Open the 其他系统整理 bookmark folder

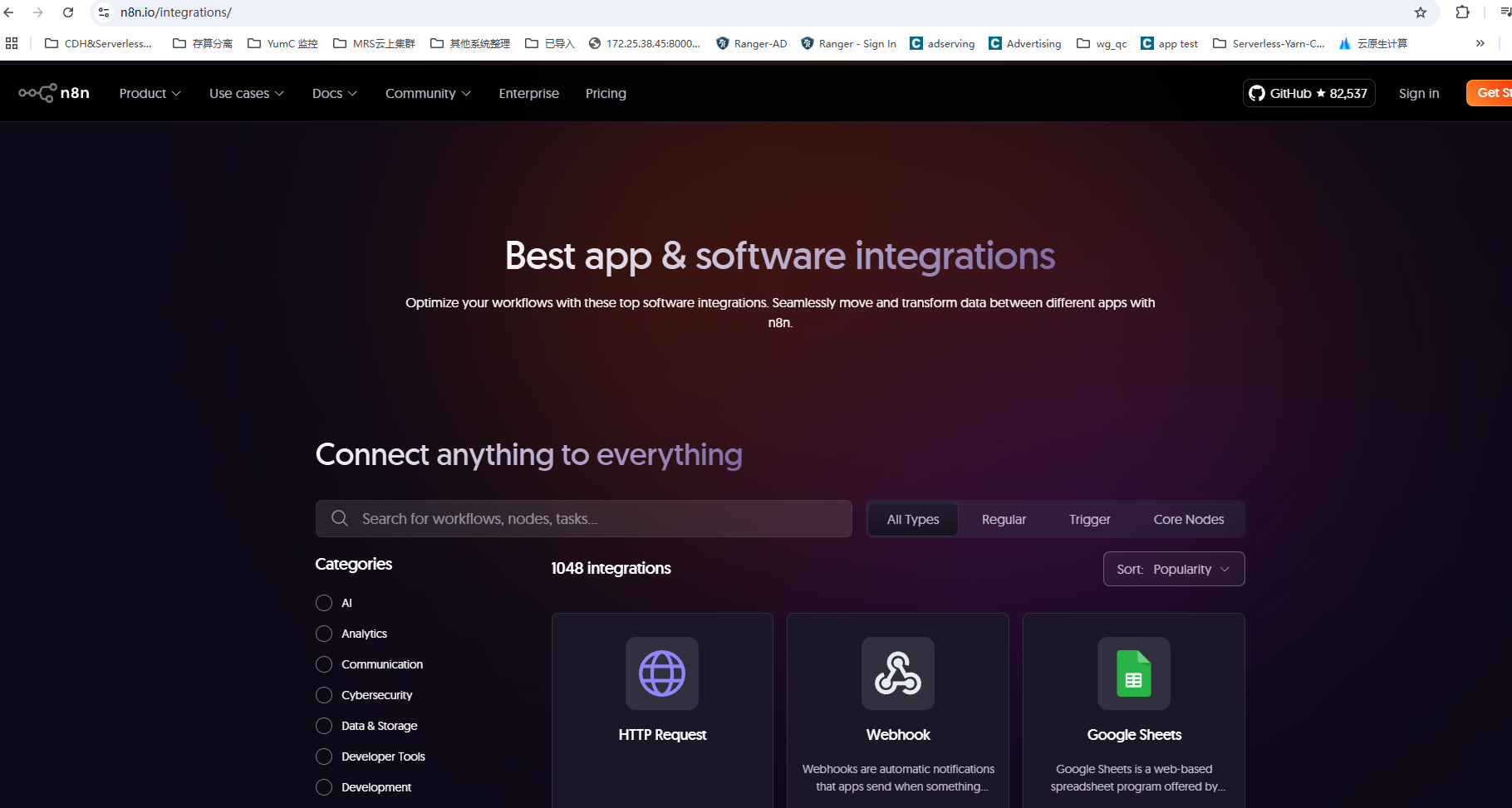470,43
